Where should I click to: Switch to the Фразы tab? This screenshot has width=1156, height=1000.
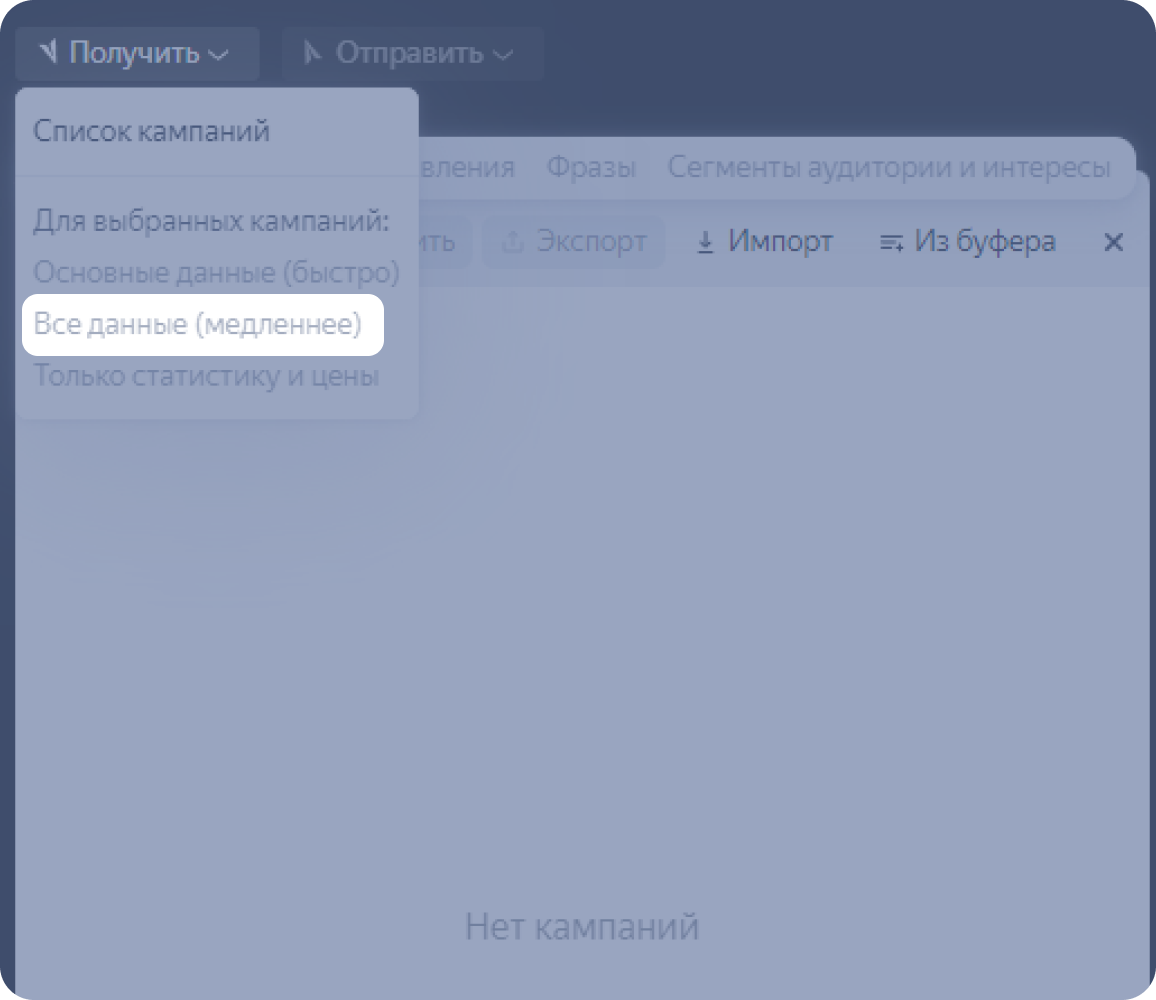click(x=591, y=167)
